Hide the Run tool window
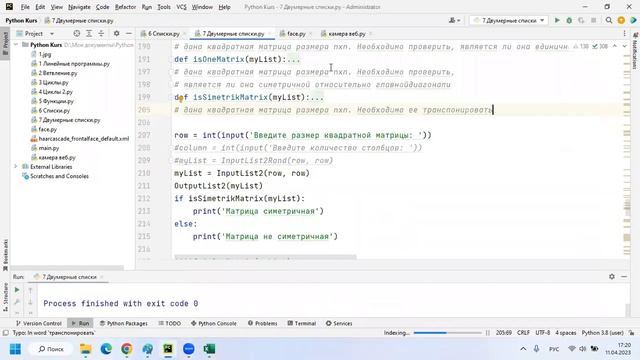The width and height of the screenshot is (640, 360). tap(624, 277)
